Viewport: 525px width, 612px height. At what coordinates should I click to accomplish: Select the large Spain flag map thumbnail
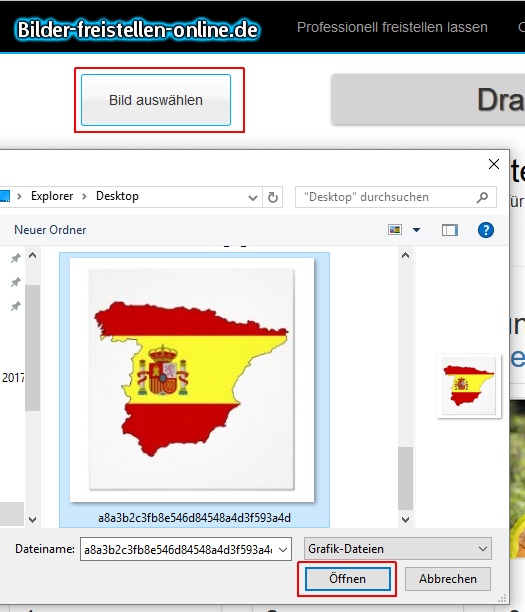(x=192, y=380)
